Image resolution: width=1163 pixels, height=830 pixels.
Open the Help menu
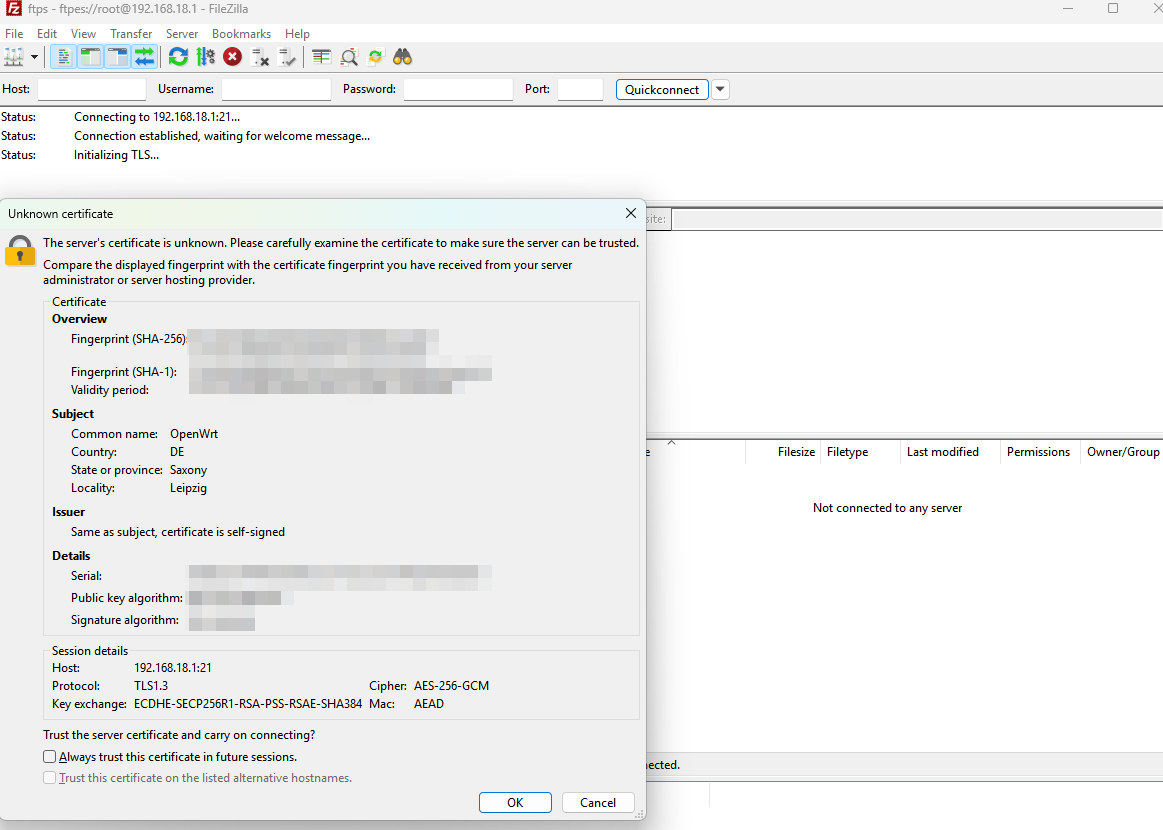point(297,34)
